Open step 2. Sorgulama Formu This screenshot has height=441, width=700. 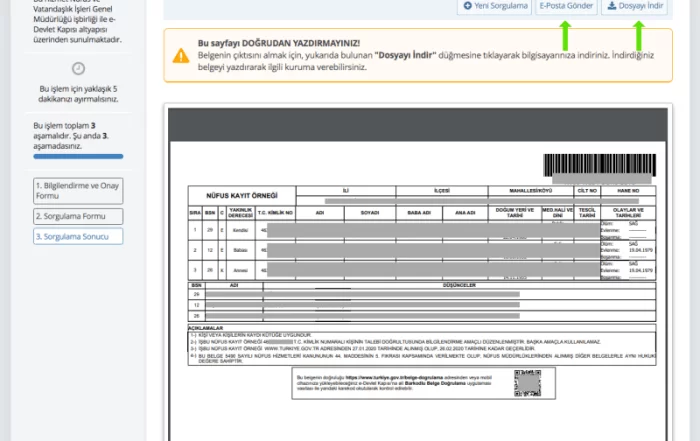[x=78, y=216]
